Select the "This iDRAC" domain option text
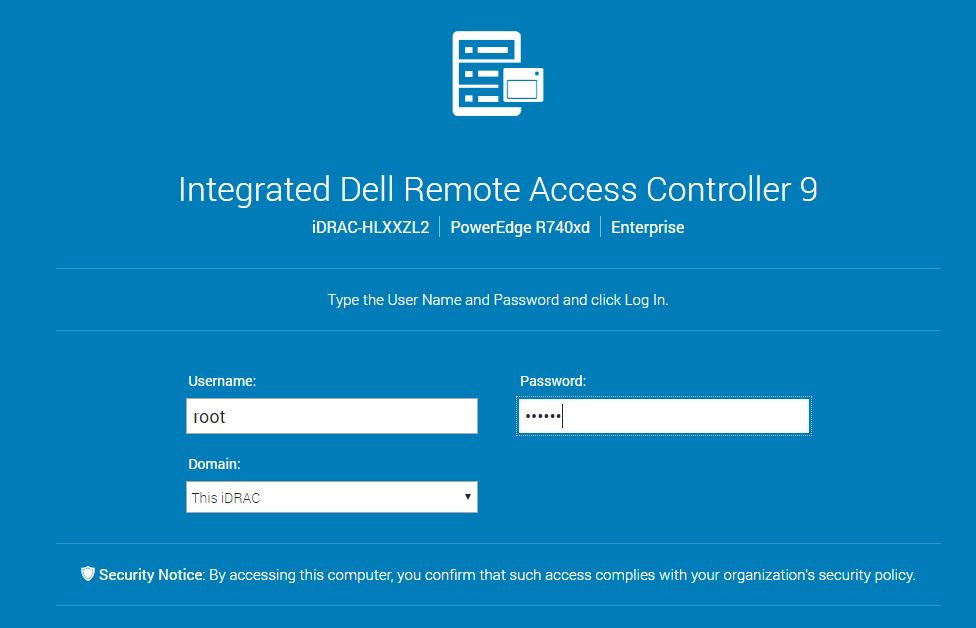 click(x=227, y=498)
